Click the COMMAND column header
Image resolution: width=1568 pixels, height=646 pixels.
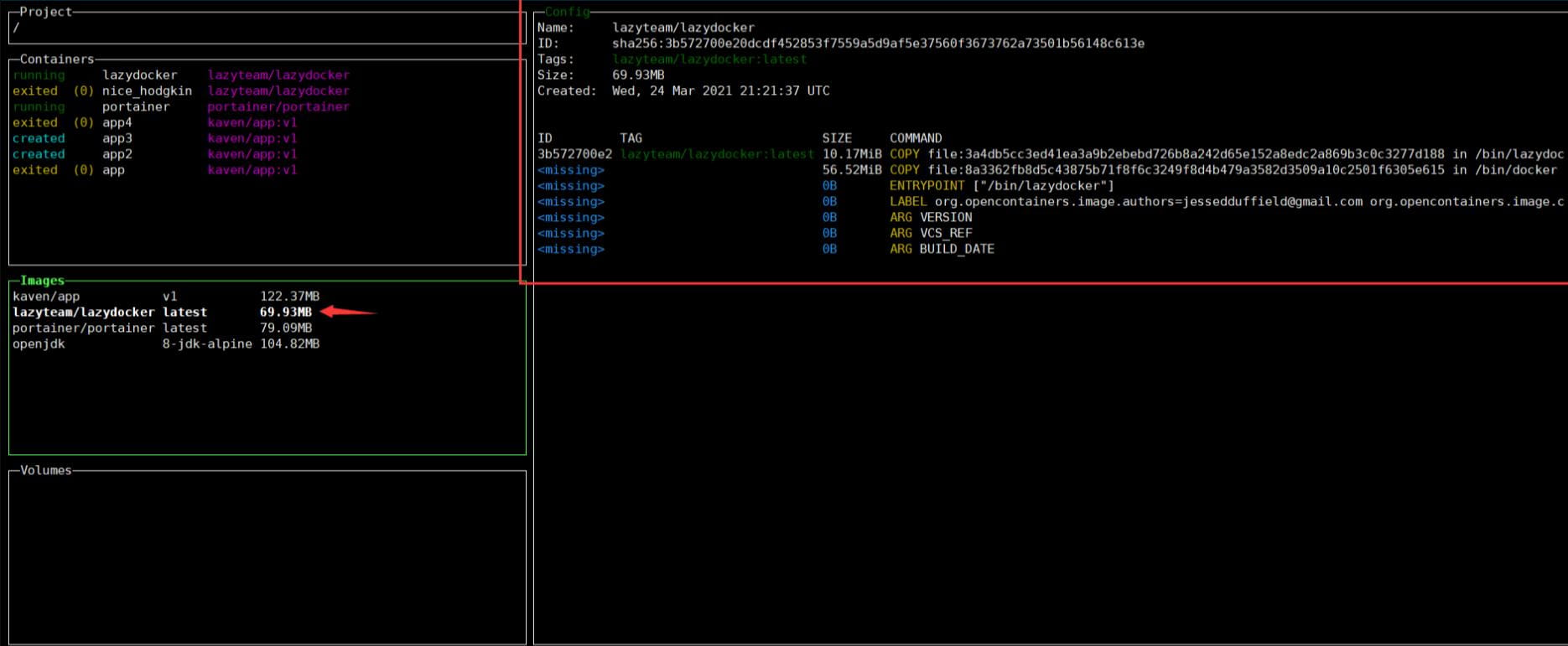click(x=916, y=138)
